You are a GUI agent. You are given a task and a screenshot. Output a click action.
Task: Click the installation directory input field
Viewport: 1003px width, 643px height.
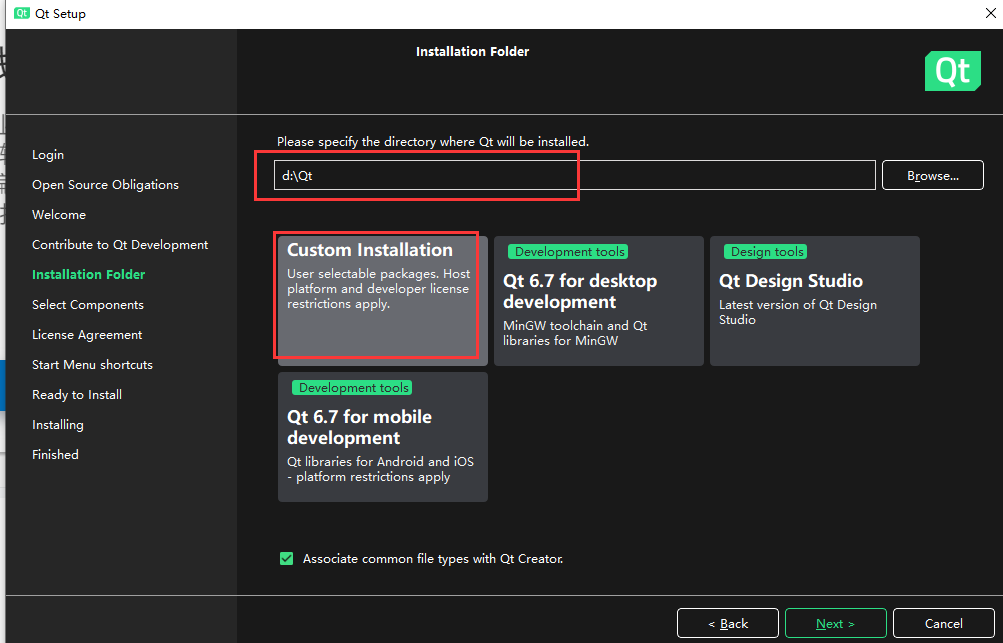[574, 175]
